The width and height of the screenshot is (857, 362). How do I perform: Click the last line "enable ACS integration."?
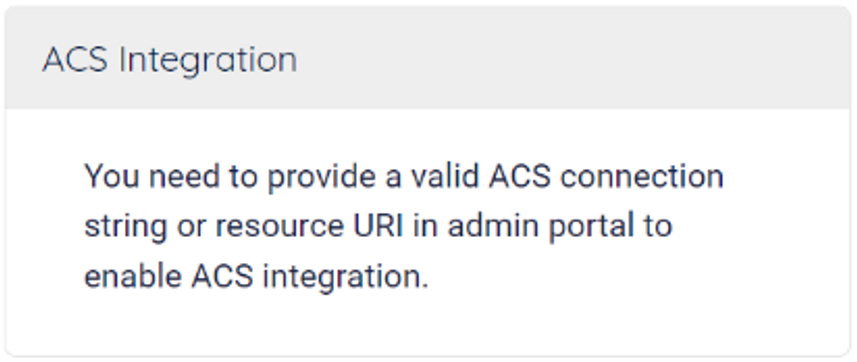tap(256, 277)
